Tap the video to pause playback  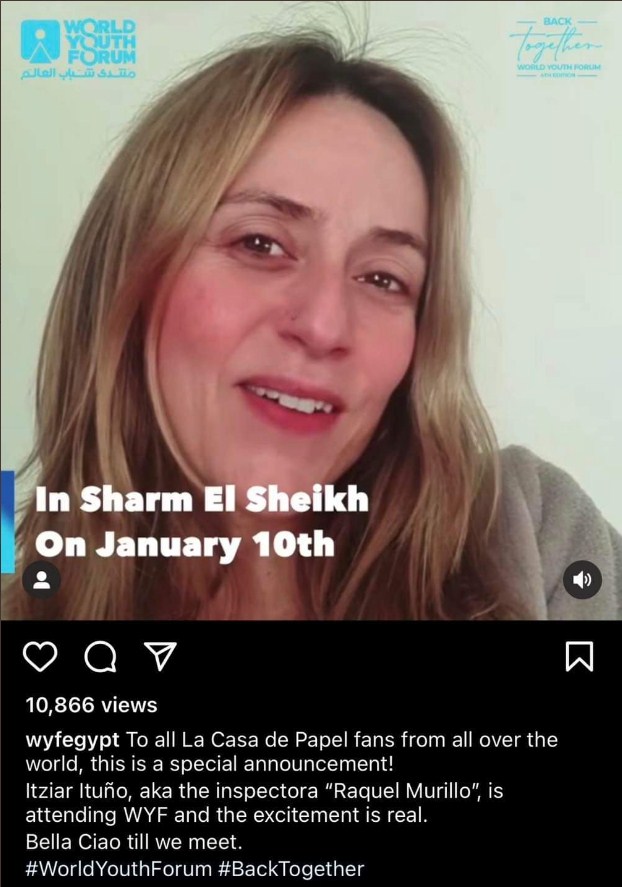coord(311,310)
